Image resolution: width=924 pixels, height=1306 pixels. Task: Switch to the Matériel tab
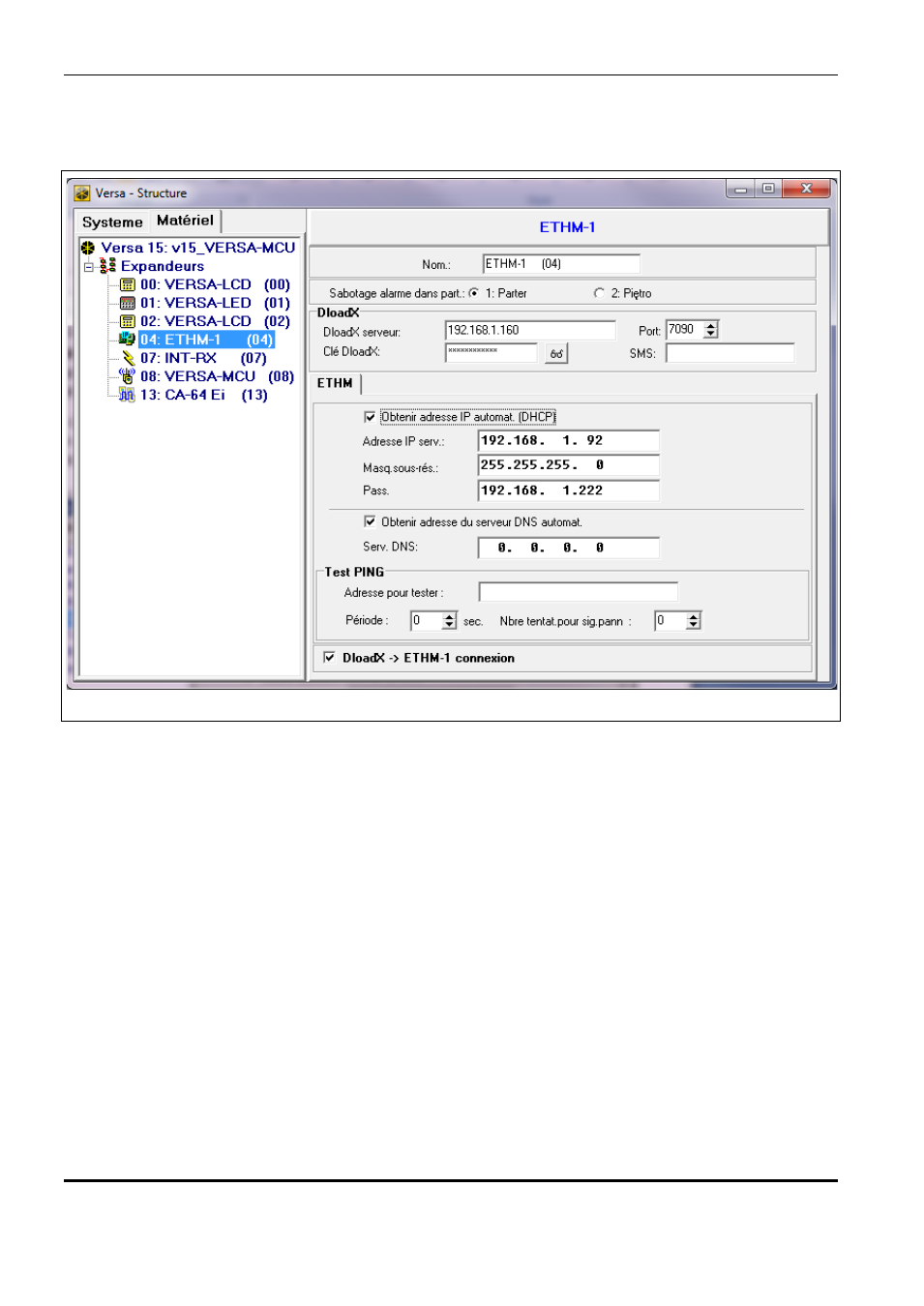coord(185,221)
